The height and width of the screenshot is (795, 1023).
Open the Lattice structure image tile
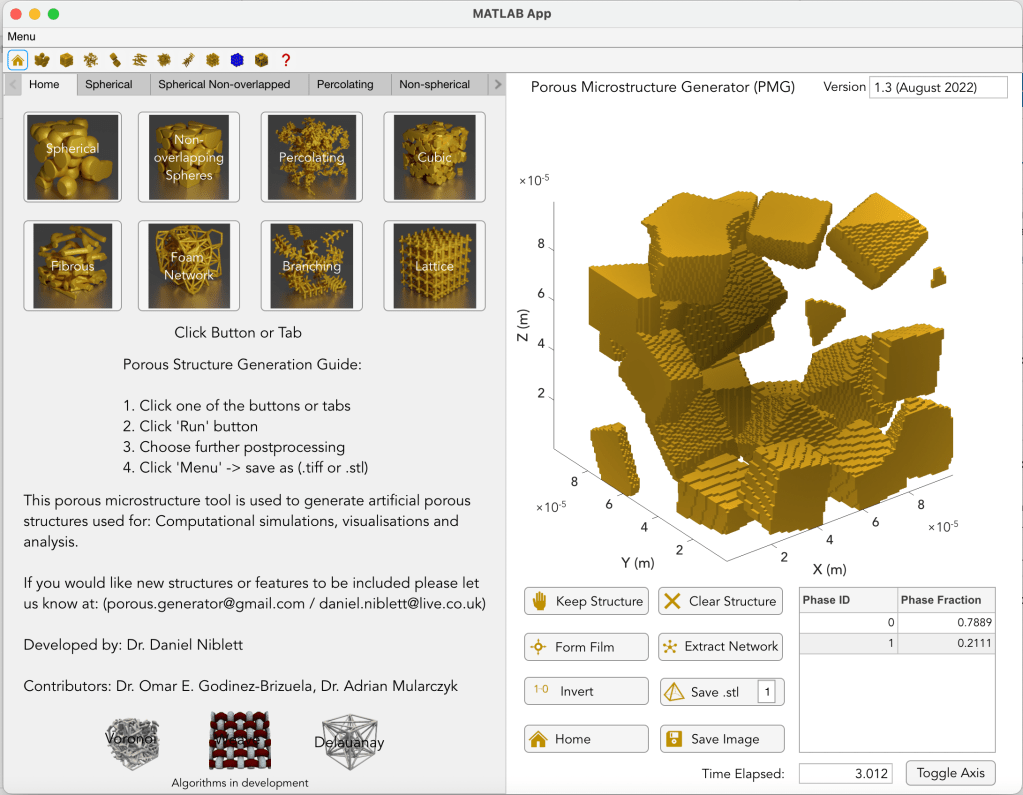pyautogui.click(x=434, y=265)
